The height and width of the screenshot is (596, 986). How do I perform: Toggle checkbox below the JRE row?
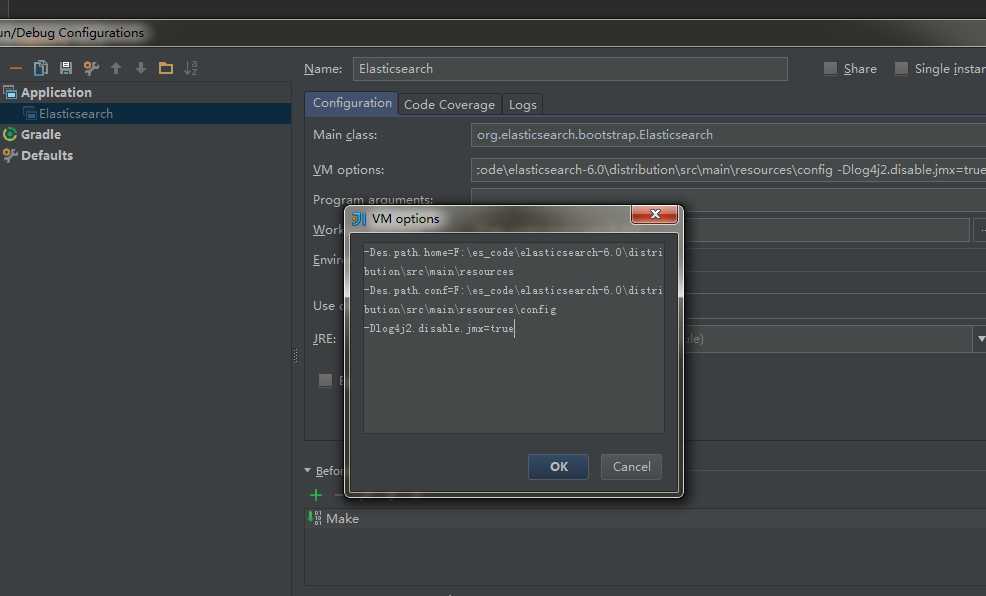click(x=325, y=380)
